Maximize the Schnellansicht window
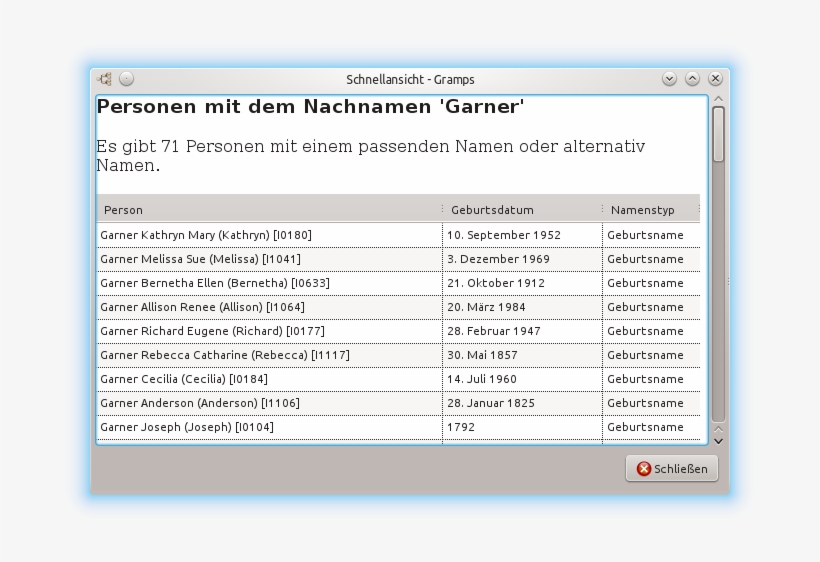This screenshot has height=562, width=820. [692, 79]
